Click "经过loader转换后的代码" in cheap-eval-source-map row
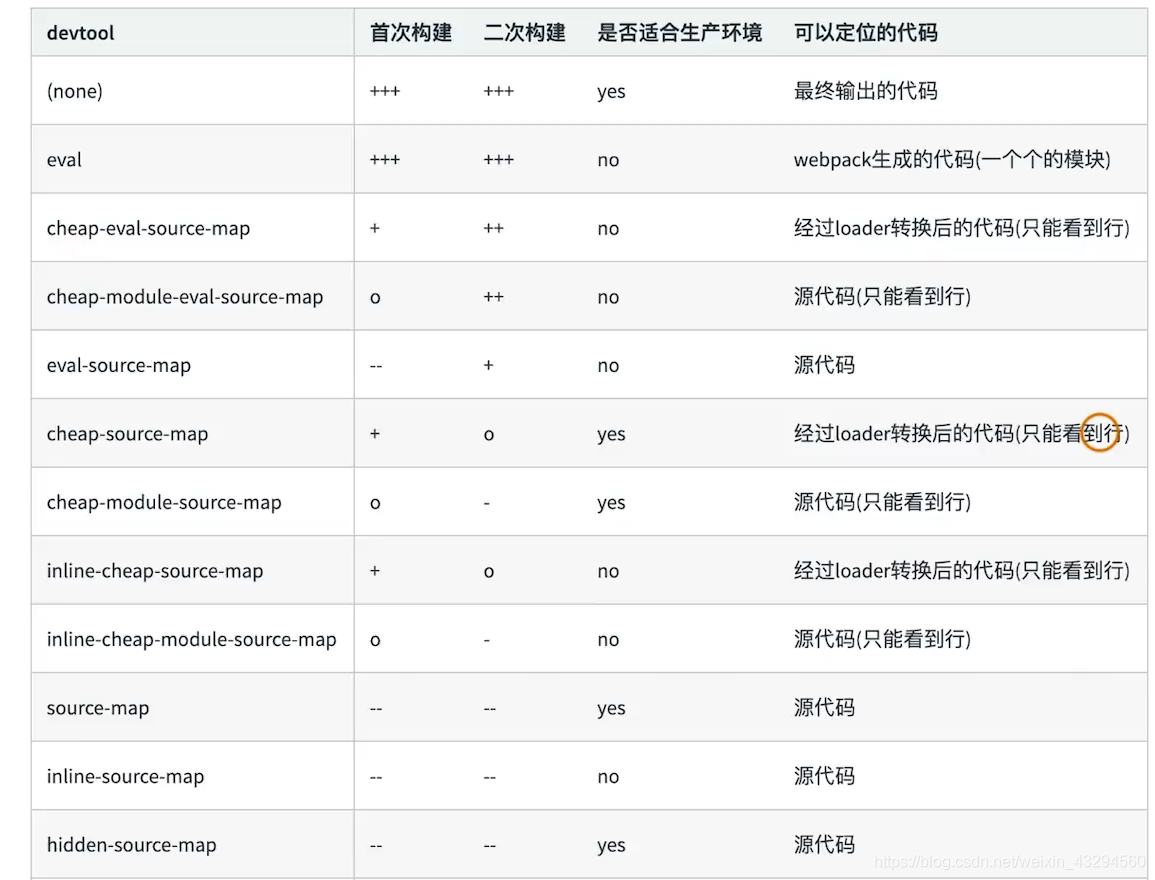Image resolution: width=1155 pixels, height=880 pixels. click(904, 228)
